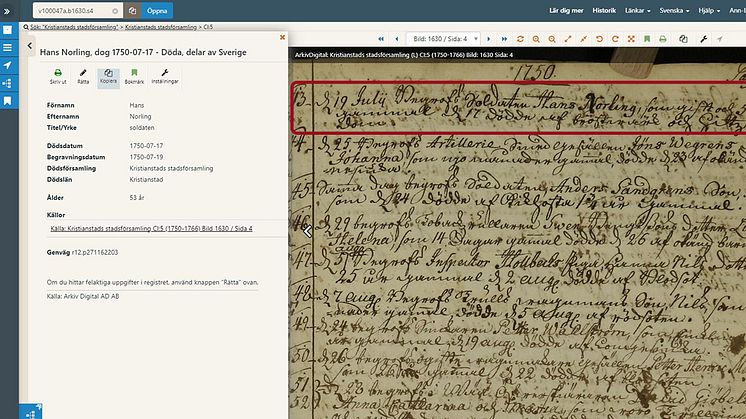Copy the AID using the icon beside Öppna
Image resolution: width=746 pixels, height=419 pixels.
[132, 10]
